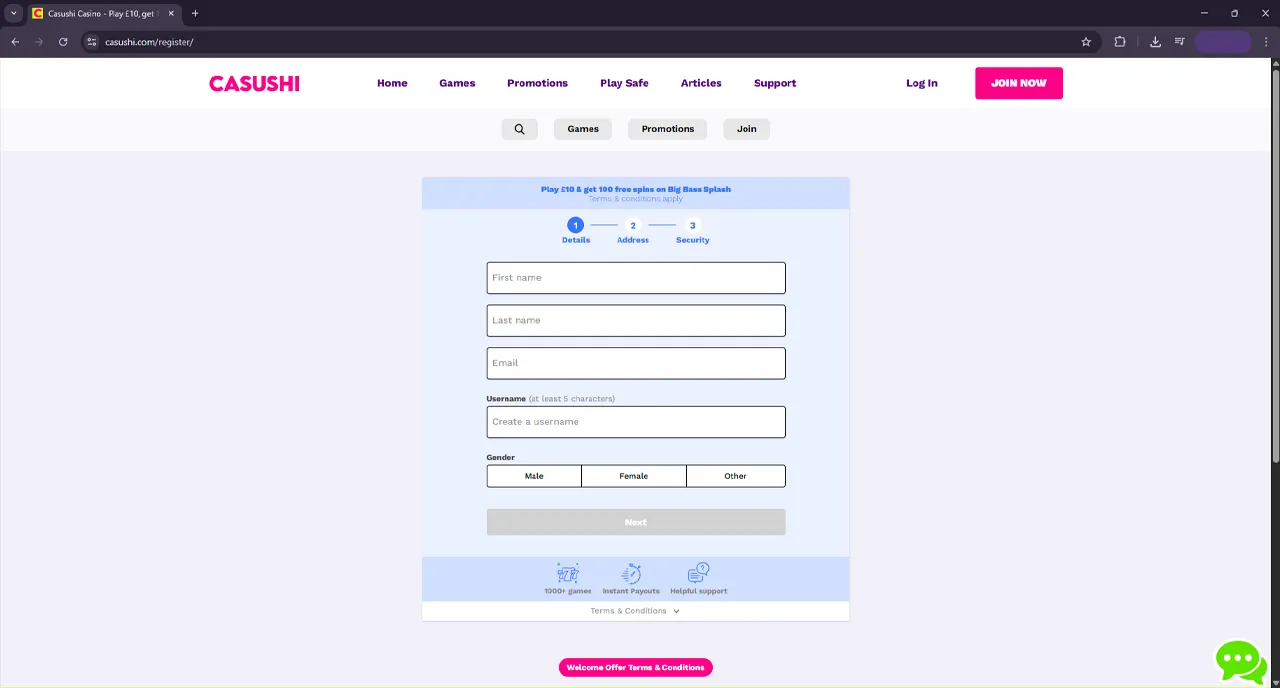Click the search magnifier icon

[x=519, y=129]
